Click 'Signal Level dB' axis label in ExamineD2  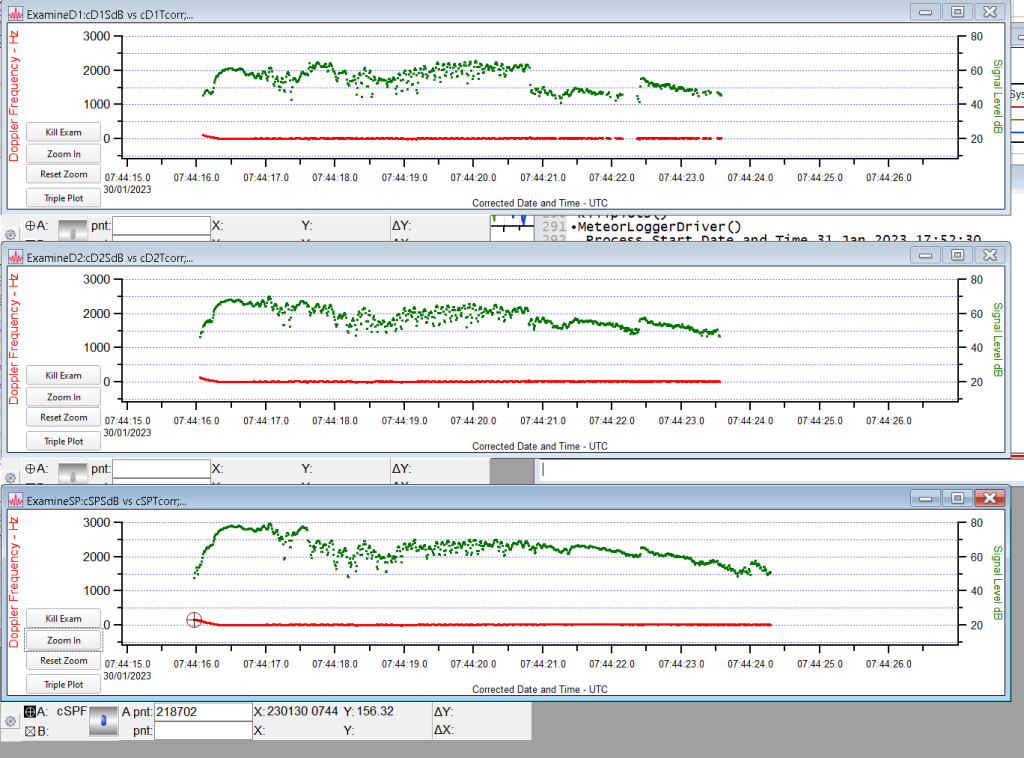point(997,340)
